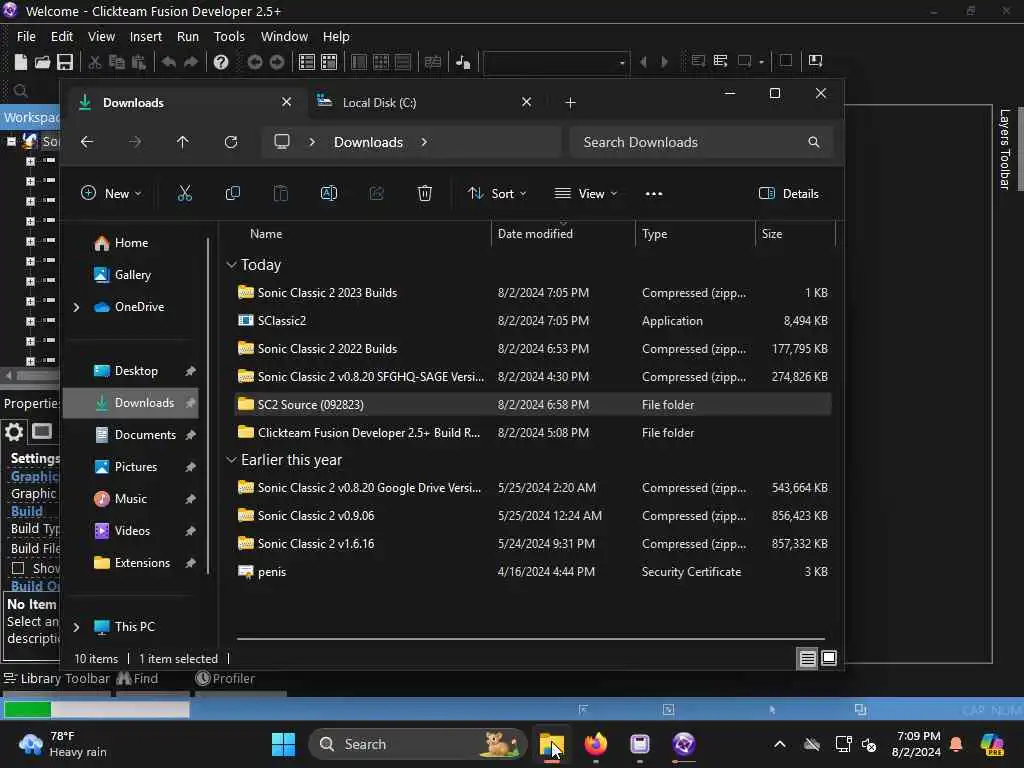Open File Explorer from the taskbar

(x=552, y=744)
